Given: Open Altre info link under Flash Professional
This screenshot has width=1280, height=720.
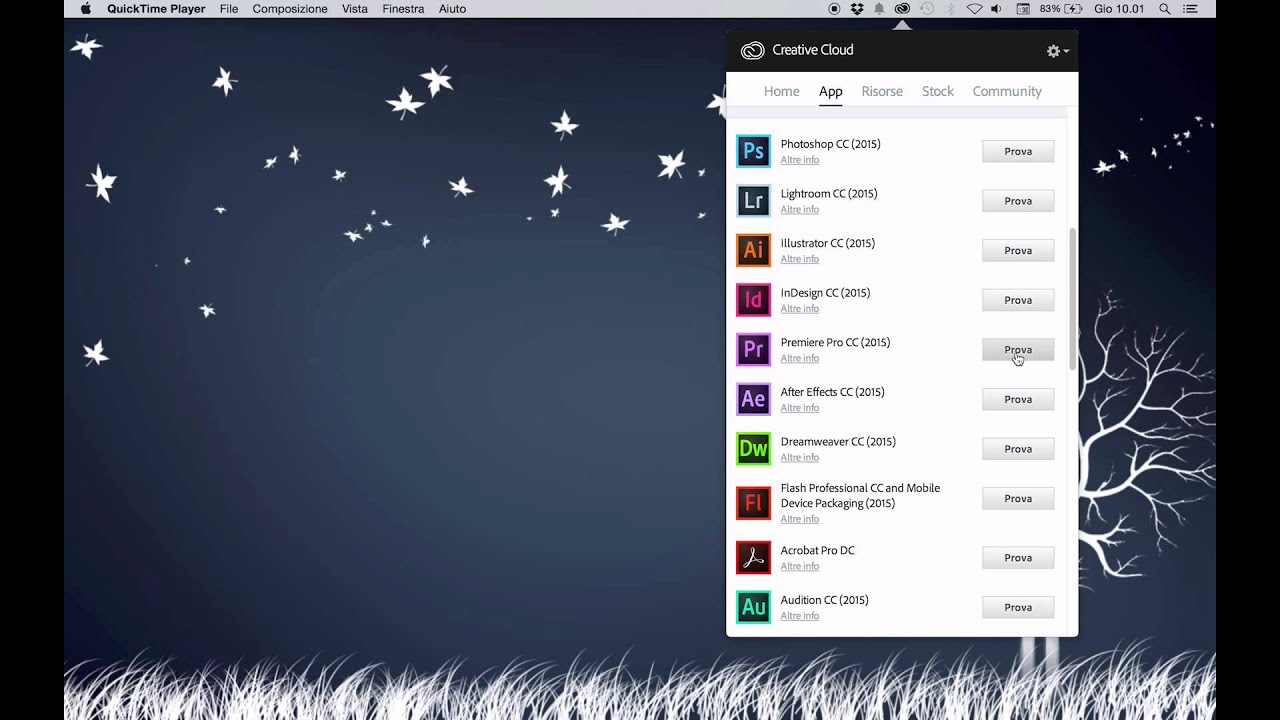Looking at the screenshot, I should click(800, 519).
